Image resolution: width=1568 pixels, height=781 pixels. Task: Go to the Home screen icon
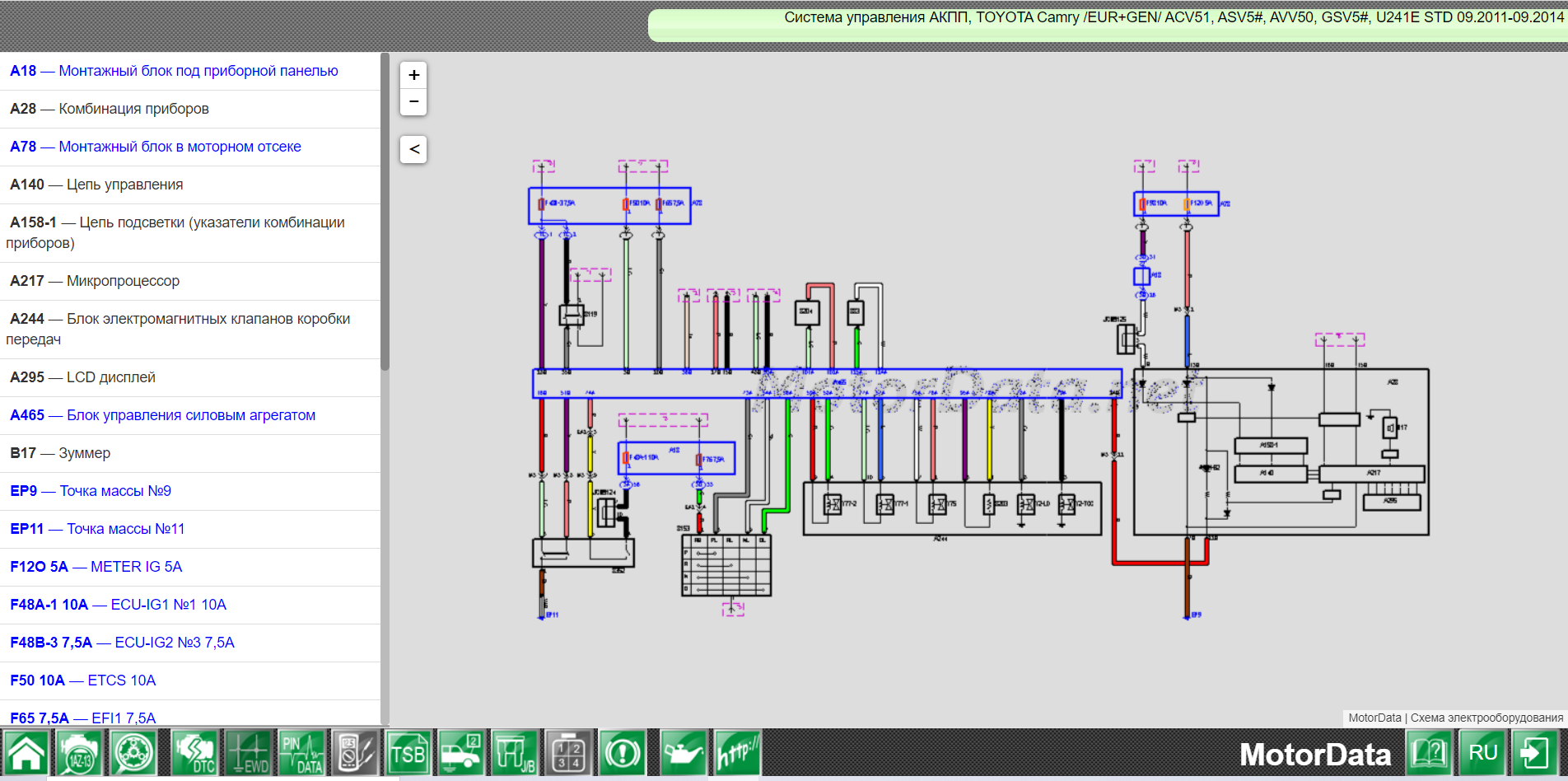26,753
